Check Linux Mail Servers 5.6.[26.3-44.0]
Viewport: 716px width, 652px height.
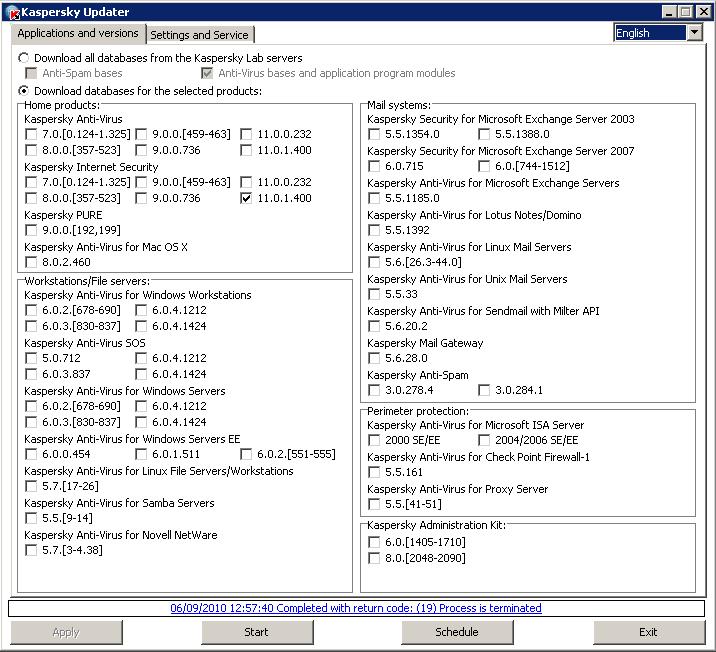pos(374,262)
